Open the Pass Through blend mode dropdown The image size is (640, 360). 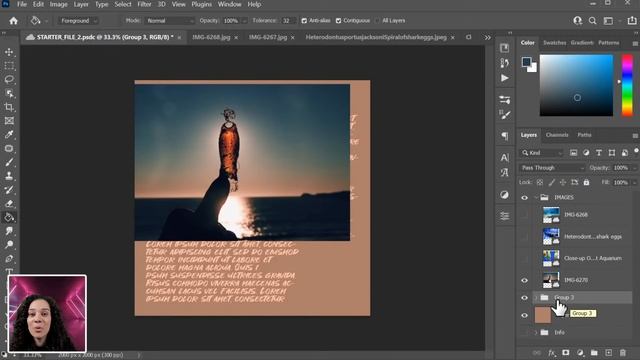552,168
